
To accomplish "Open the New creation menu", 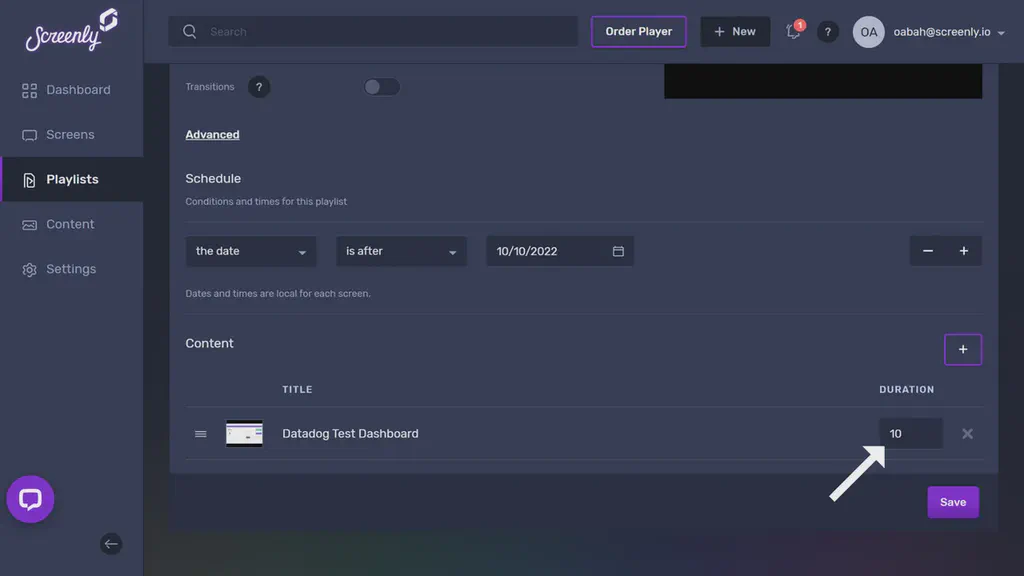I will point(735,31).
